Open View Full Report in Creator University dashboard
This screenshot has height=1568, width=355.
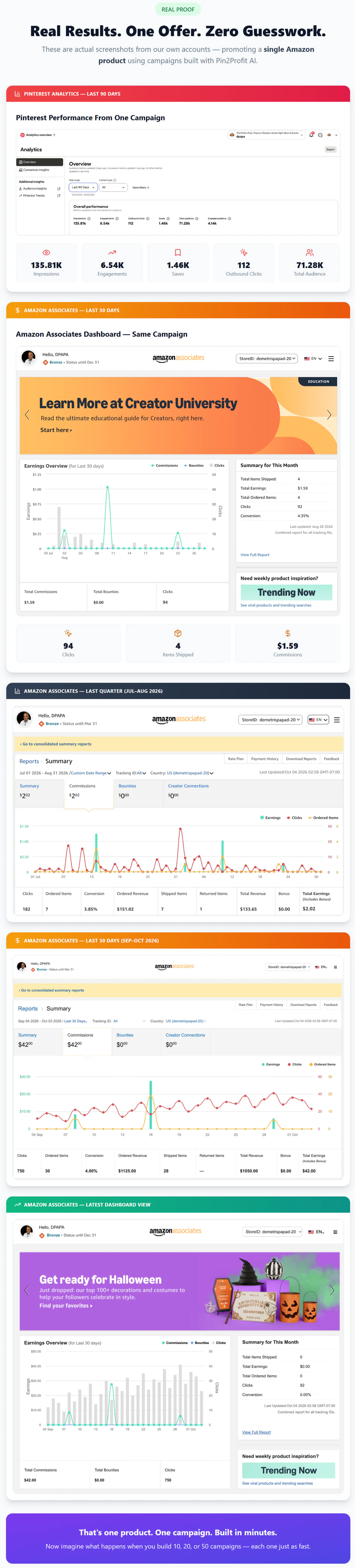pyautogui.click(x=254, y=554)
